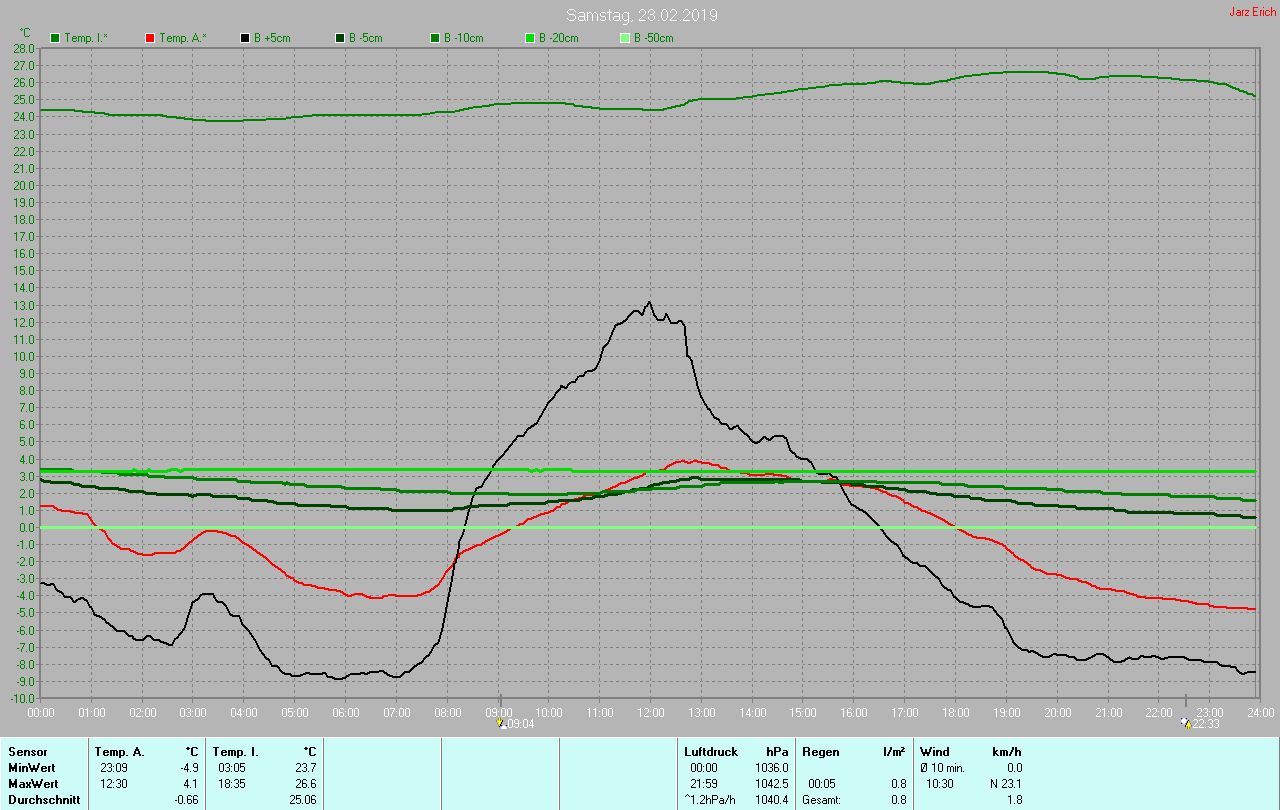This screenshot has width=1280, height=810.
Task: Click the bright green B -20cm swatch
Action: pyautogui.click(x=530, y=38)
